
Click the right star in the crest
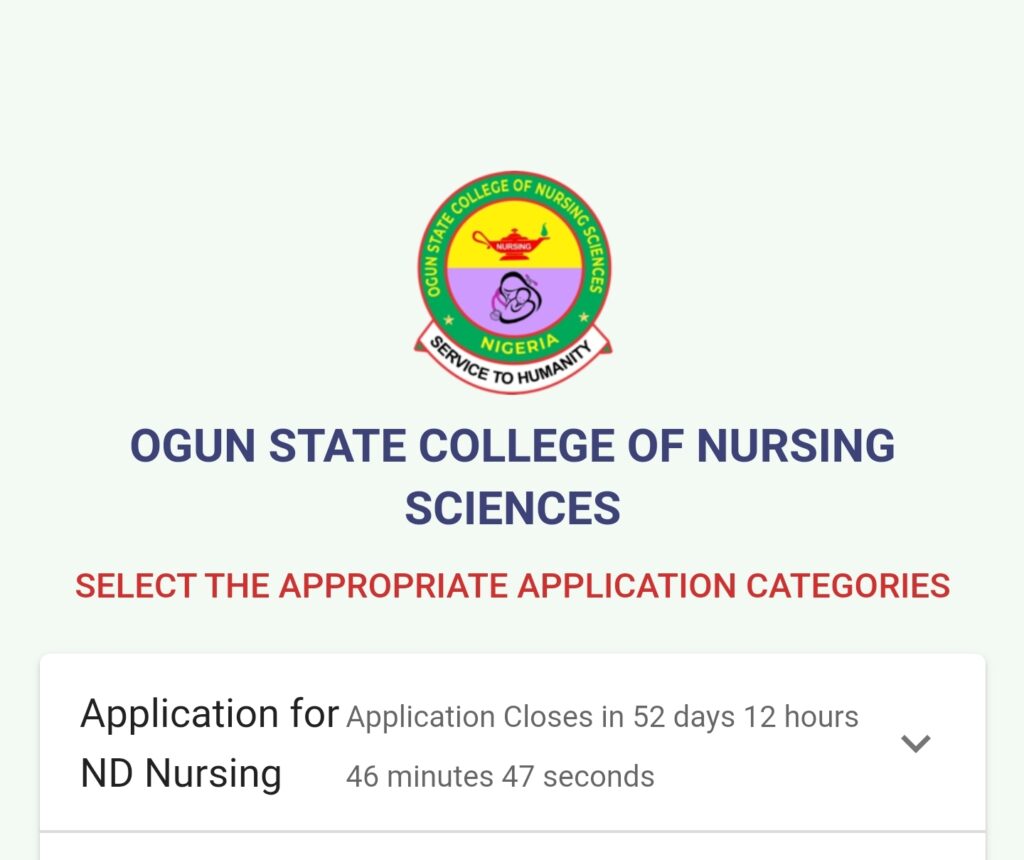pyautogui.click(x=583, y=317)
